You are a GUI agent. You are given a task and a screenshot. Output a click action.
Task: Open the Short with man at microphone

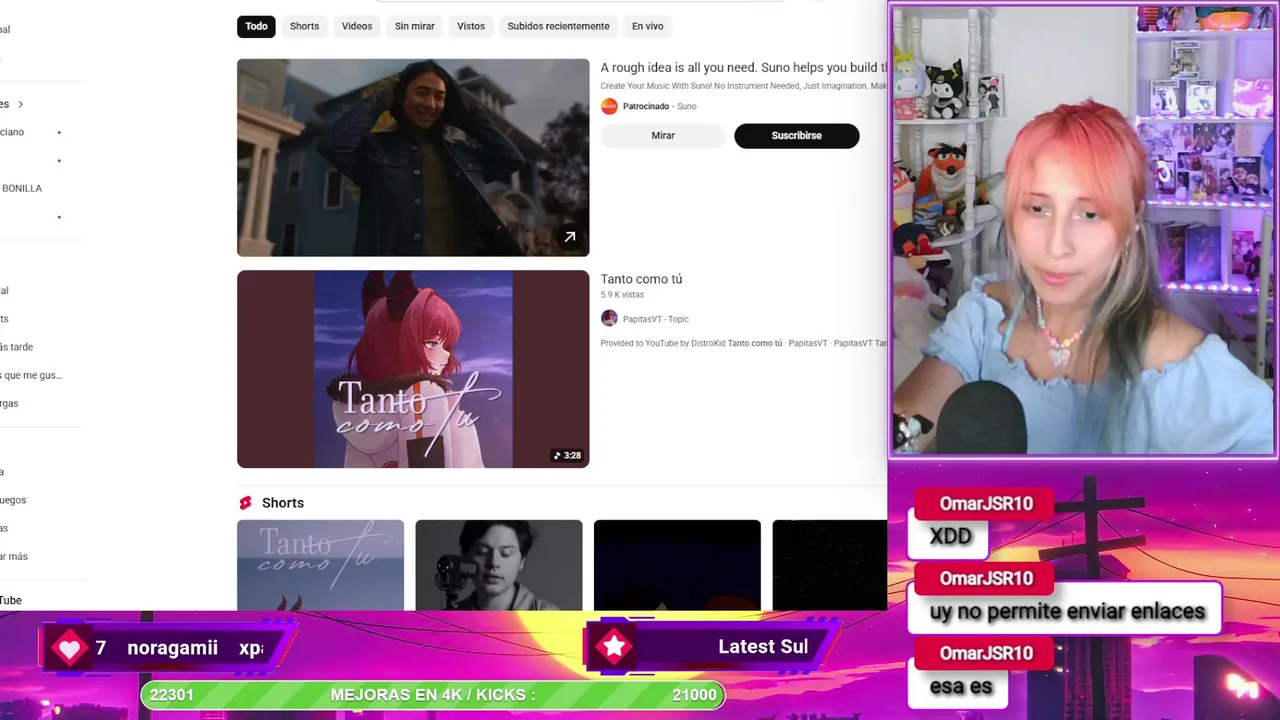[498, 565]
